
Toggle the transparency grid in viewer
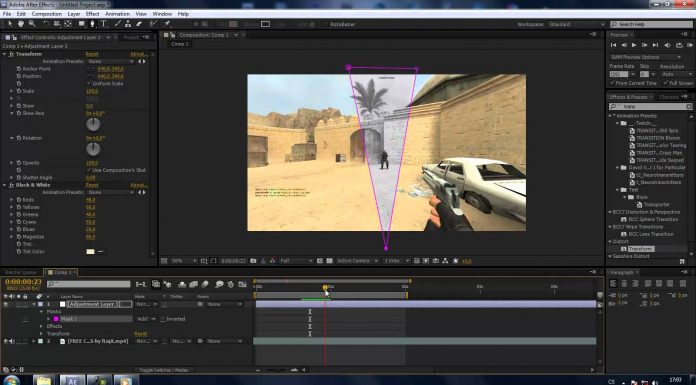click(329, 261)
